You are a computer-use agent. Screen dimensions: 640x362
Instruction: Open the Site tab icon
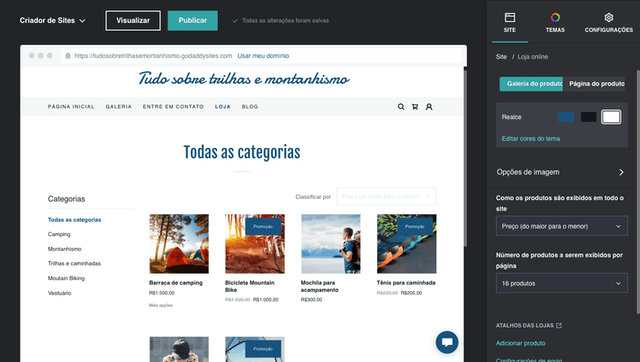(510, 18)
